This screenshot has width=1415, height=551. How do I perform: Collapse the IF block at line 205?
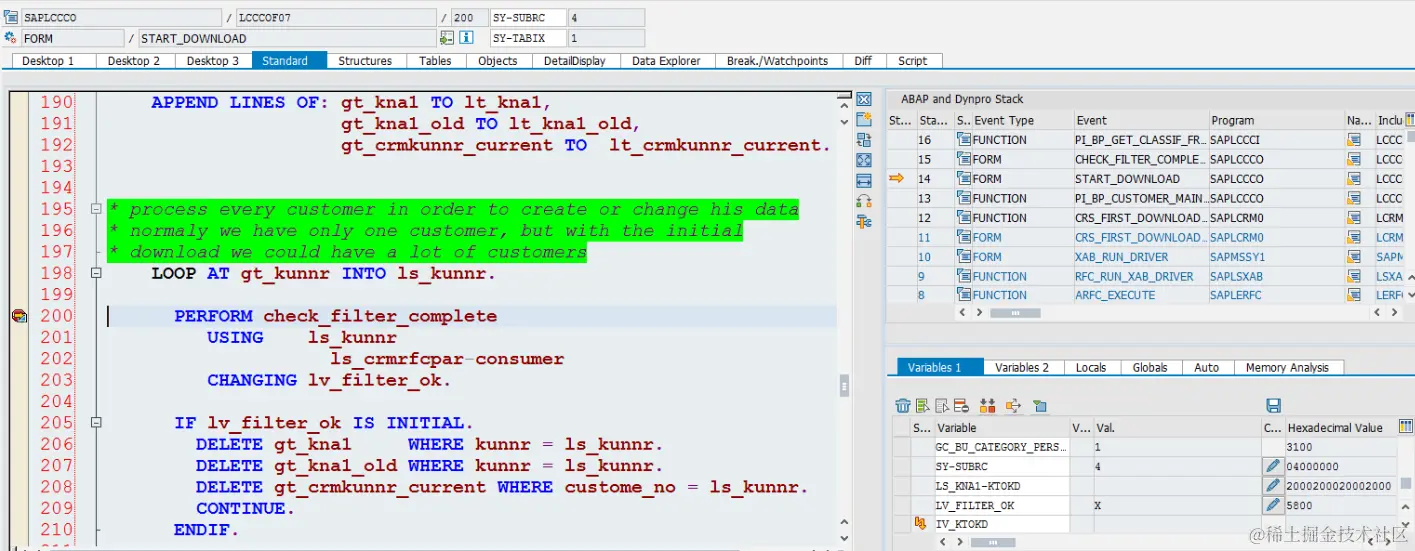[x=96, y=423]
